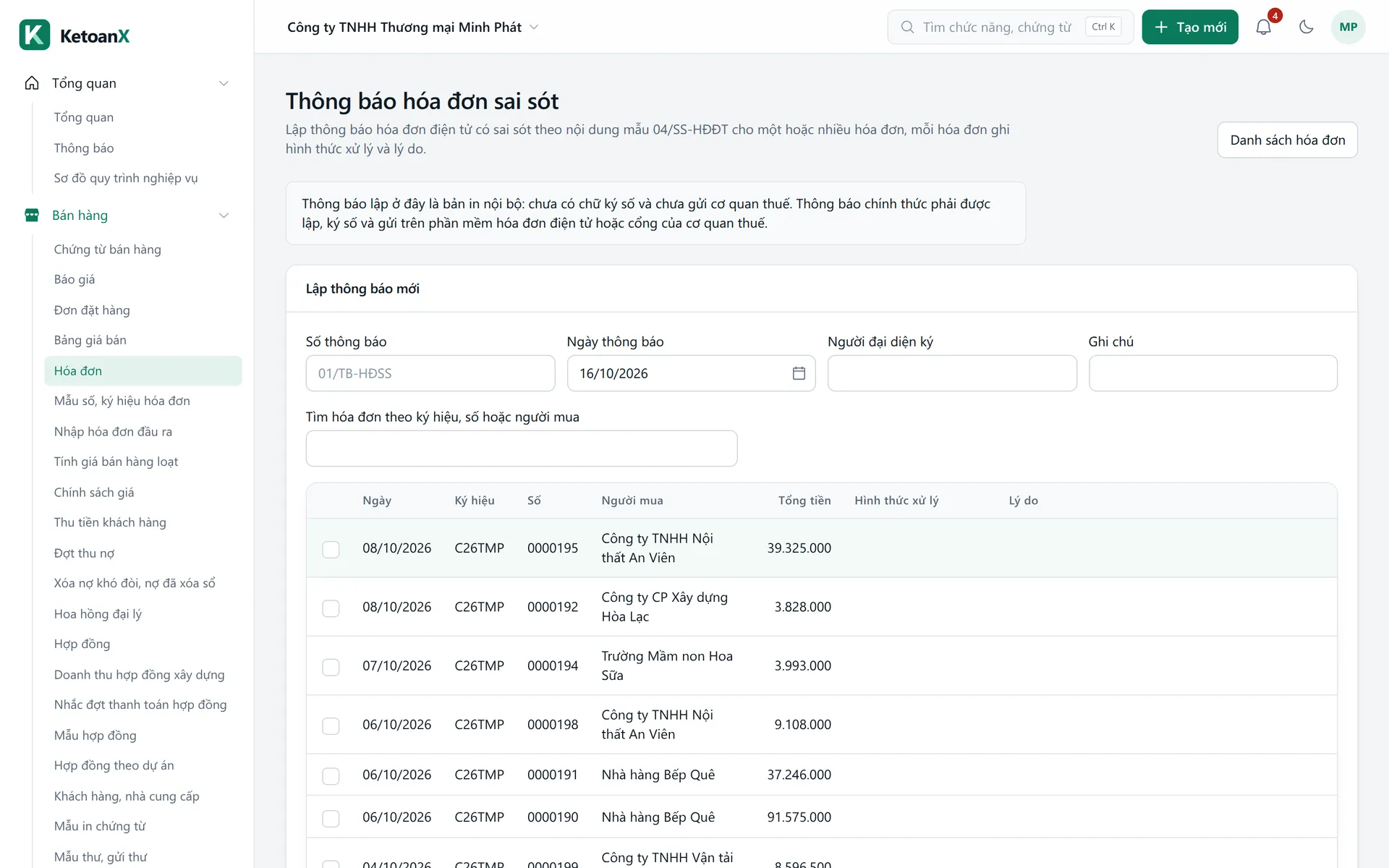The width and height of the screenshot is (1389, 868).
Task: Select the checkbox for invoice 0000194
Action: tap(331, 666)
